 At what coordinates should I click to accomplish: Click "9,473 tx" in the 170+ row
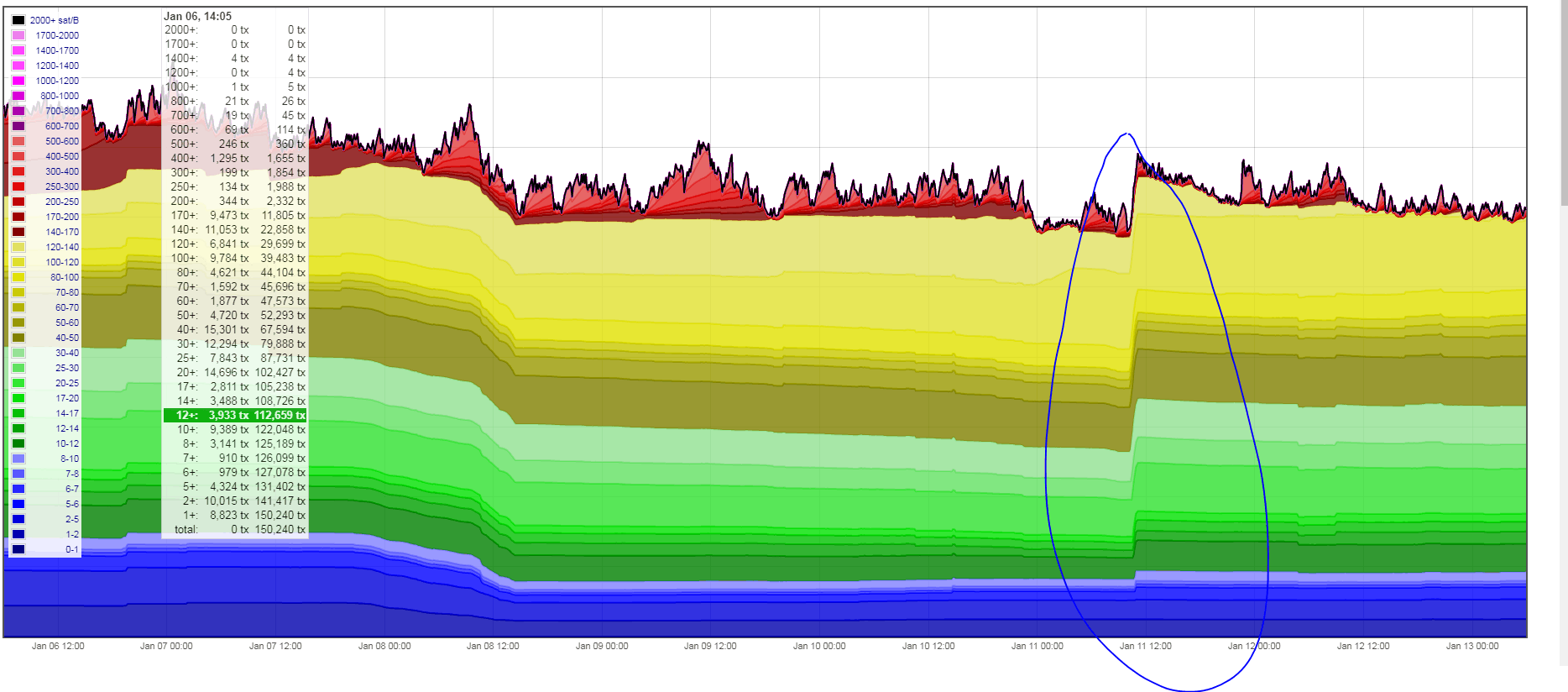[x=229, y=215]
